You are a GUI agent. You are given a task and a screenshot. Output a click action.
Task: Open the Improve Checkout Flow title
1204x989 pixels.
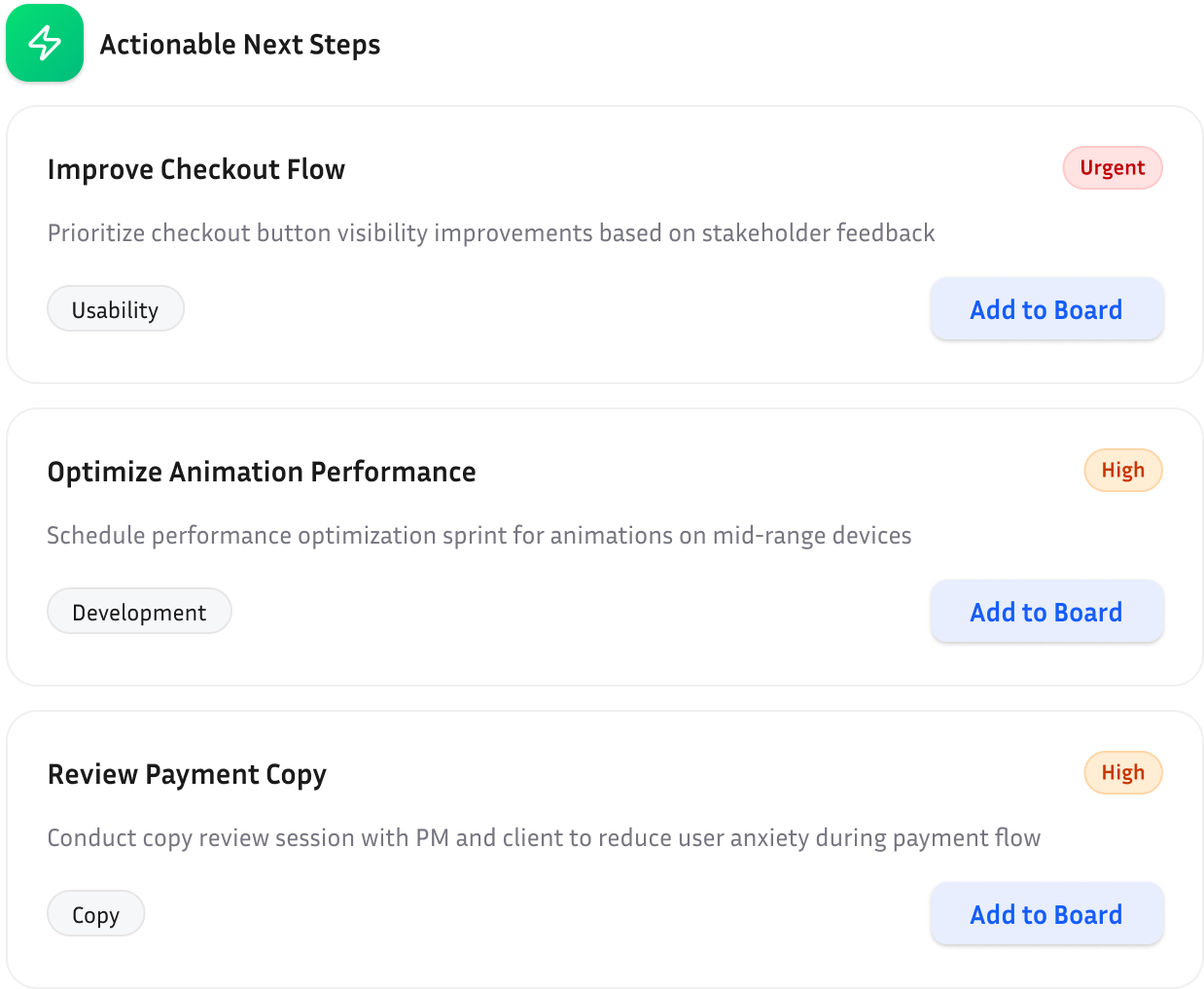point(196,169)
